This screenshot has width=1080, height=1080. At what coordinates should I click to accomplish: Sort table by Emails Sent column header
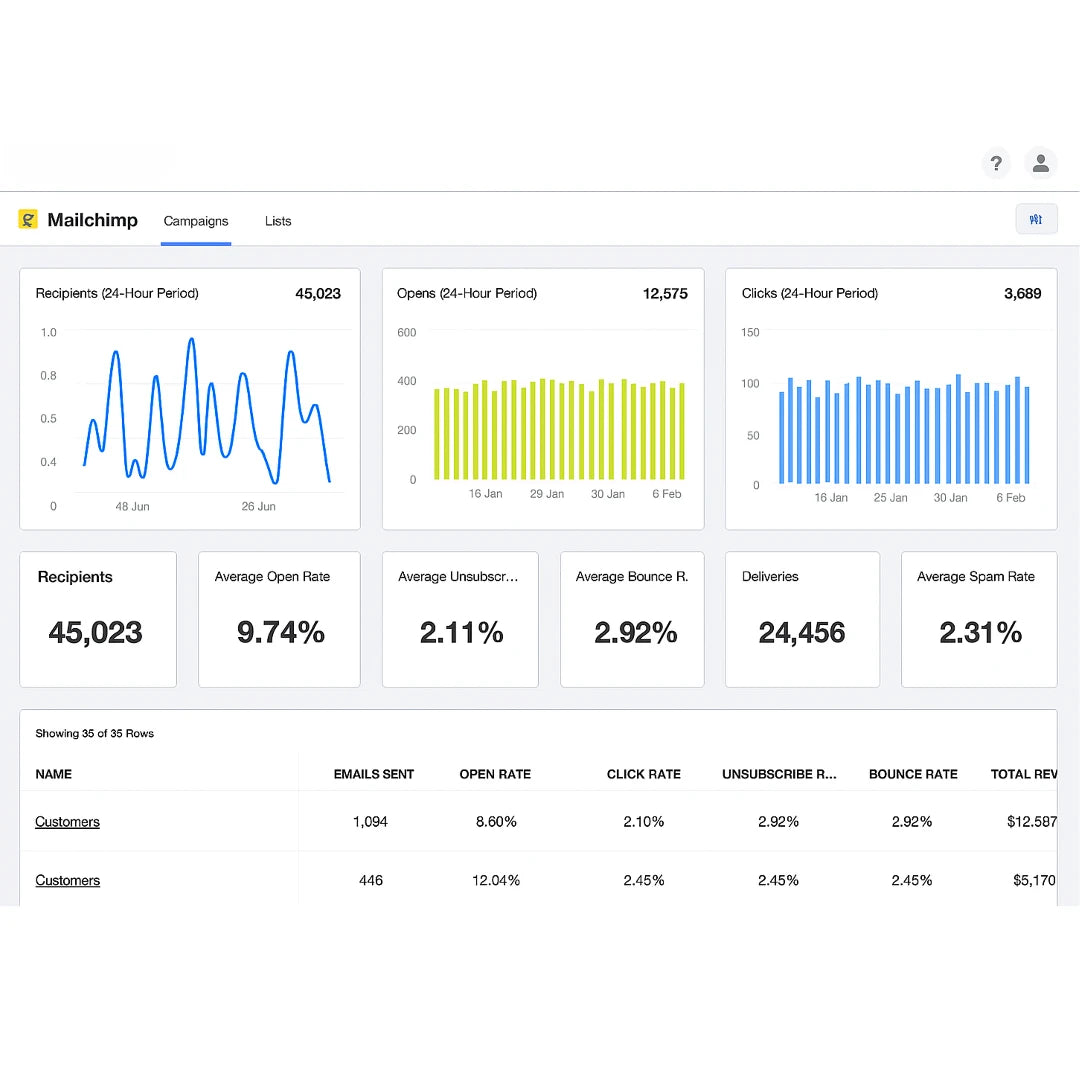coord(373,774)
